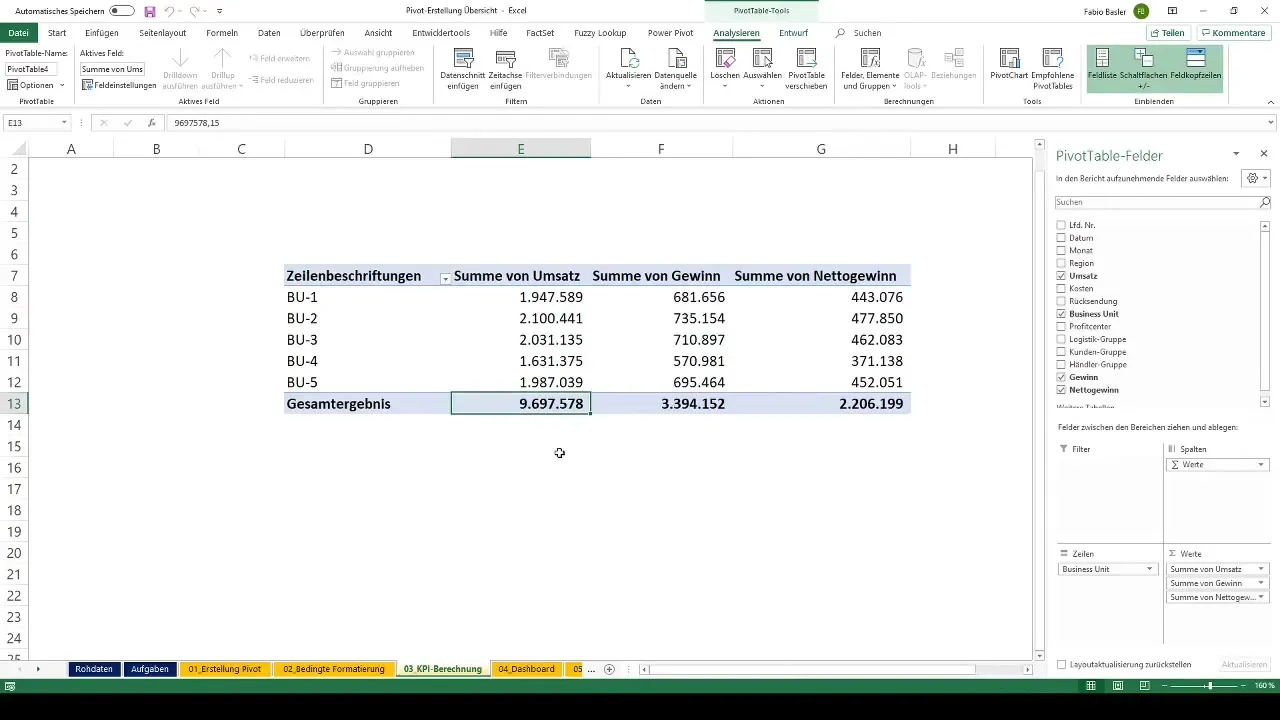Check the Region field checkbox

1062,263
